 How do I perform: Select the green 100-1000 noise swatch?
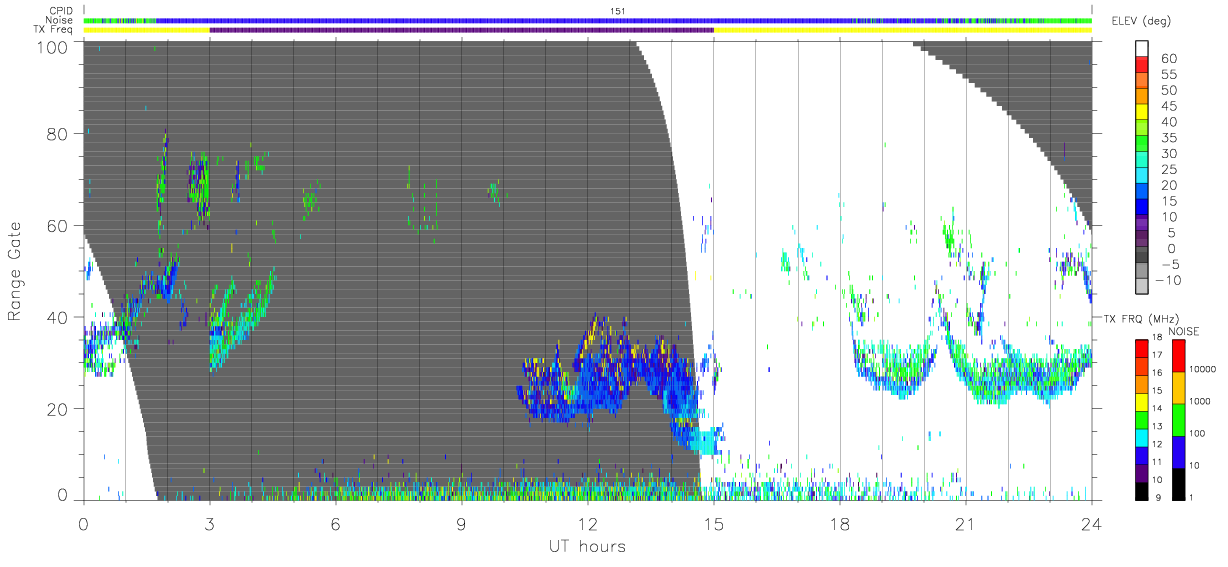point(1180,419)
